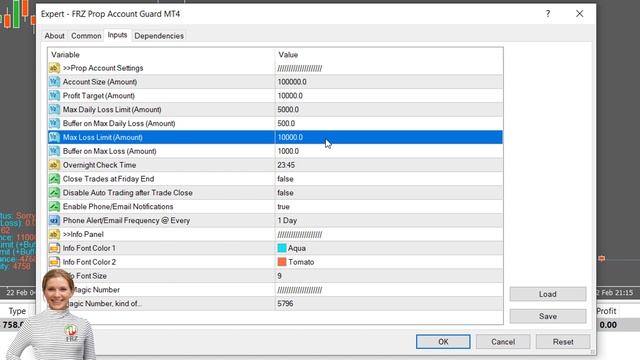Confirm settings with the OK button

443,342
